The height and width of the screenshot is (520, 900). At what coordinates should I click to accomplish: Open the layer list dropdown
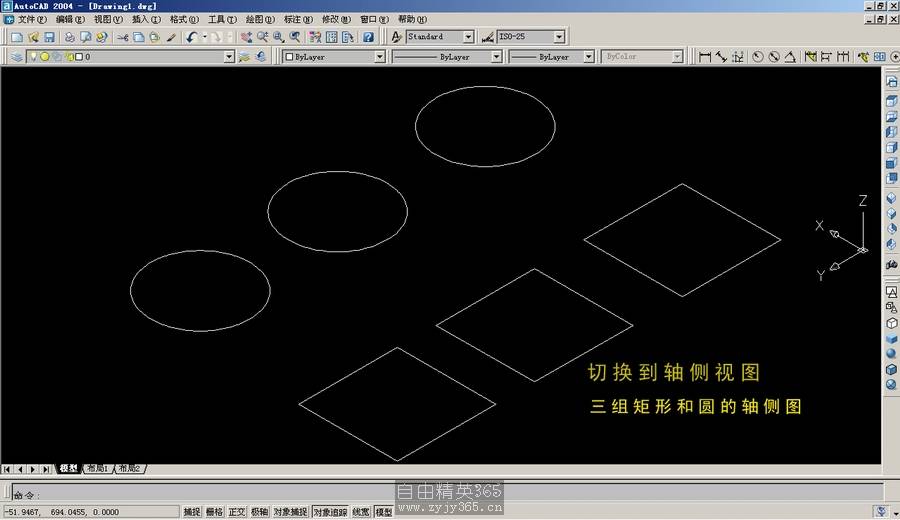pyautogui.click(x=229, y=57)
